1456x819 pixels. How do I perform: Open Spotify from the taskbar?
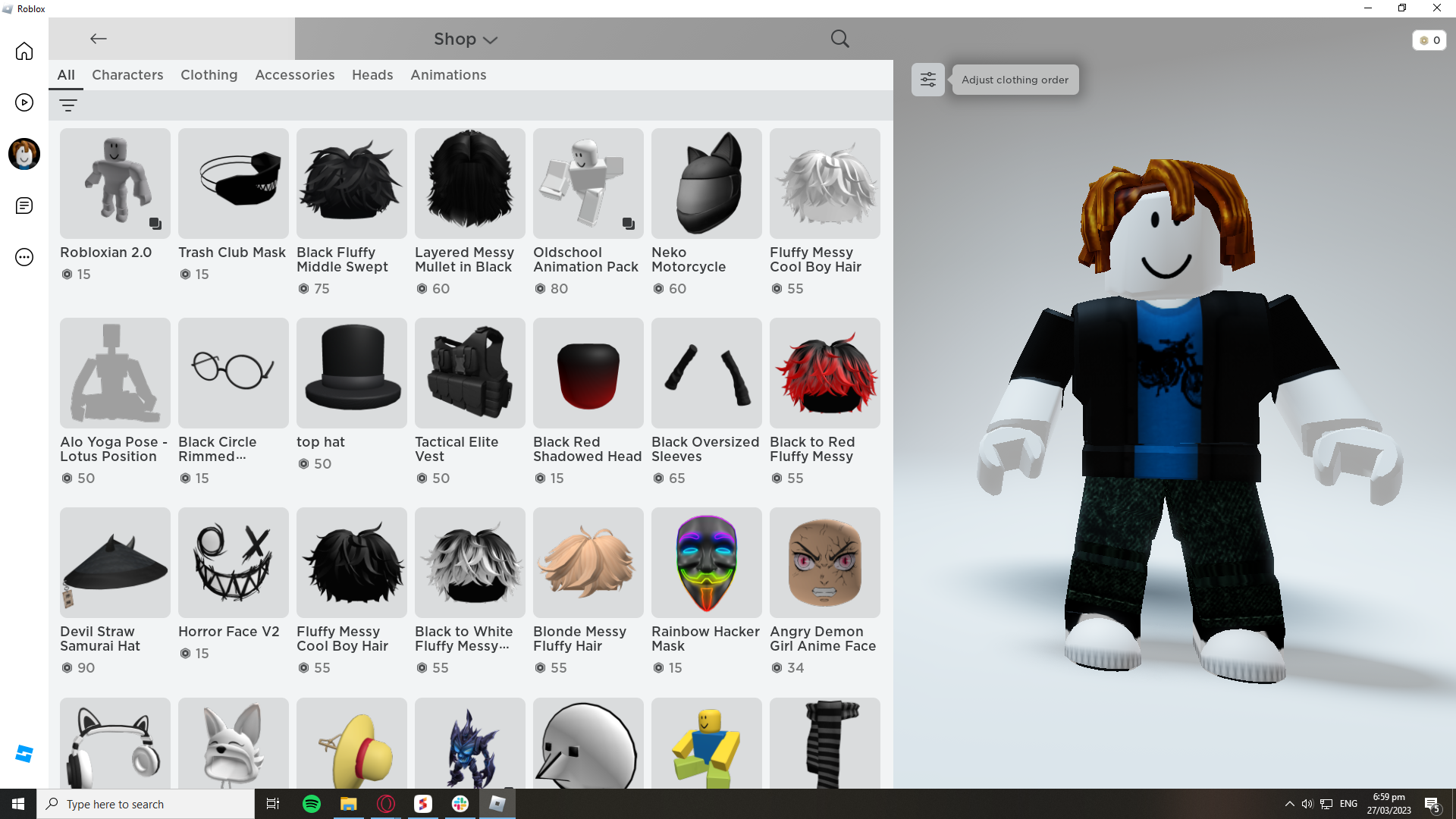pos(311,803)
